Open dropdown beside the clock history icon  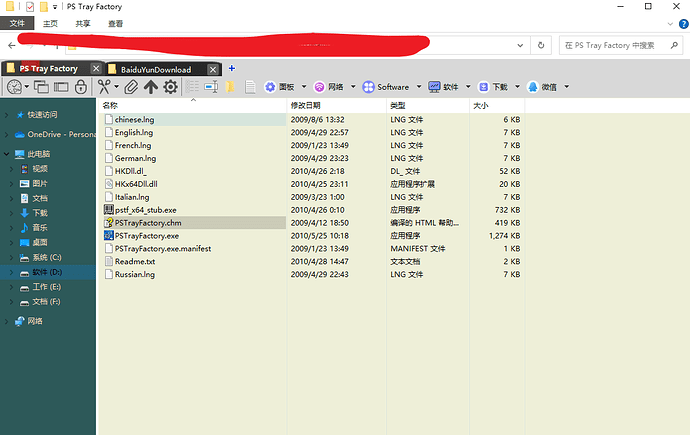[x=27, y=87]
